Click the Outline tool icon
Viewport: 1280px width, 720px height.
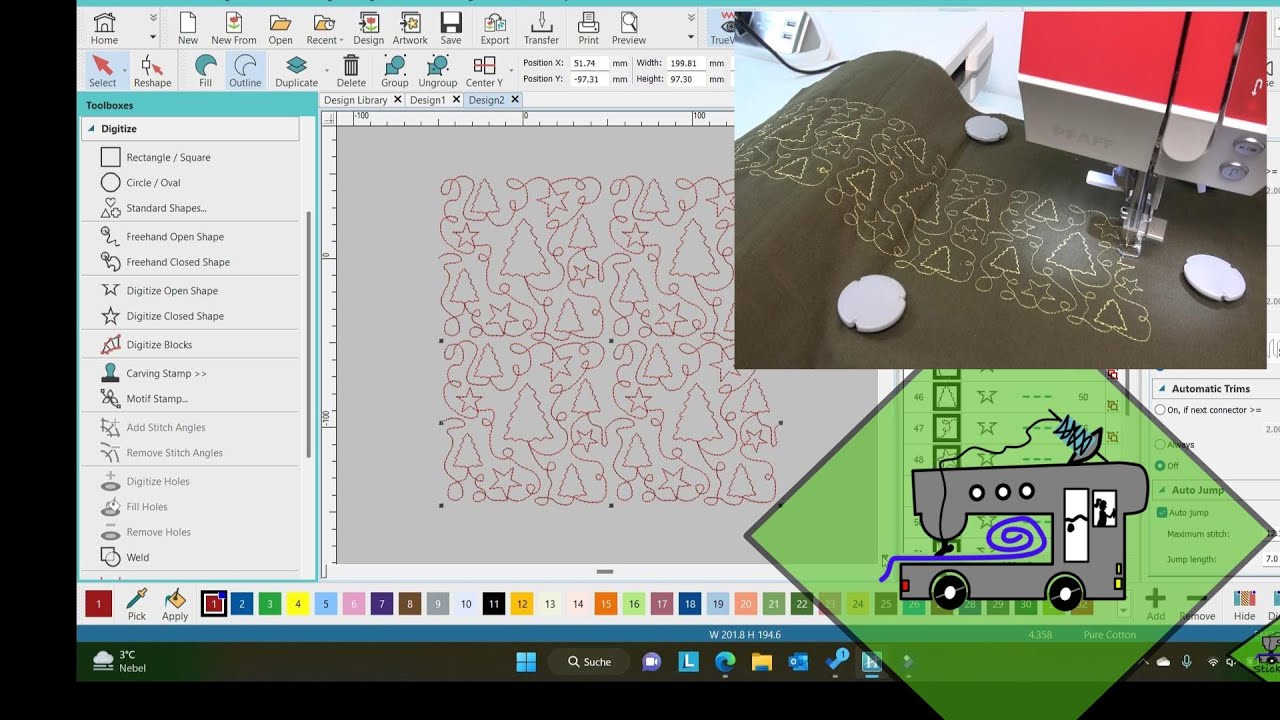pyautogui.click(x=245, y=71)
